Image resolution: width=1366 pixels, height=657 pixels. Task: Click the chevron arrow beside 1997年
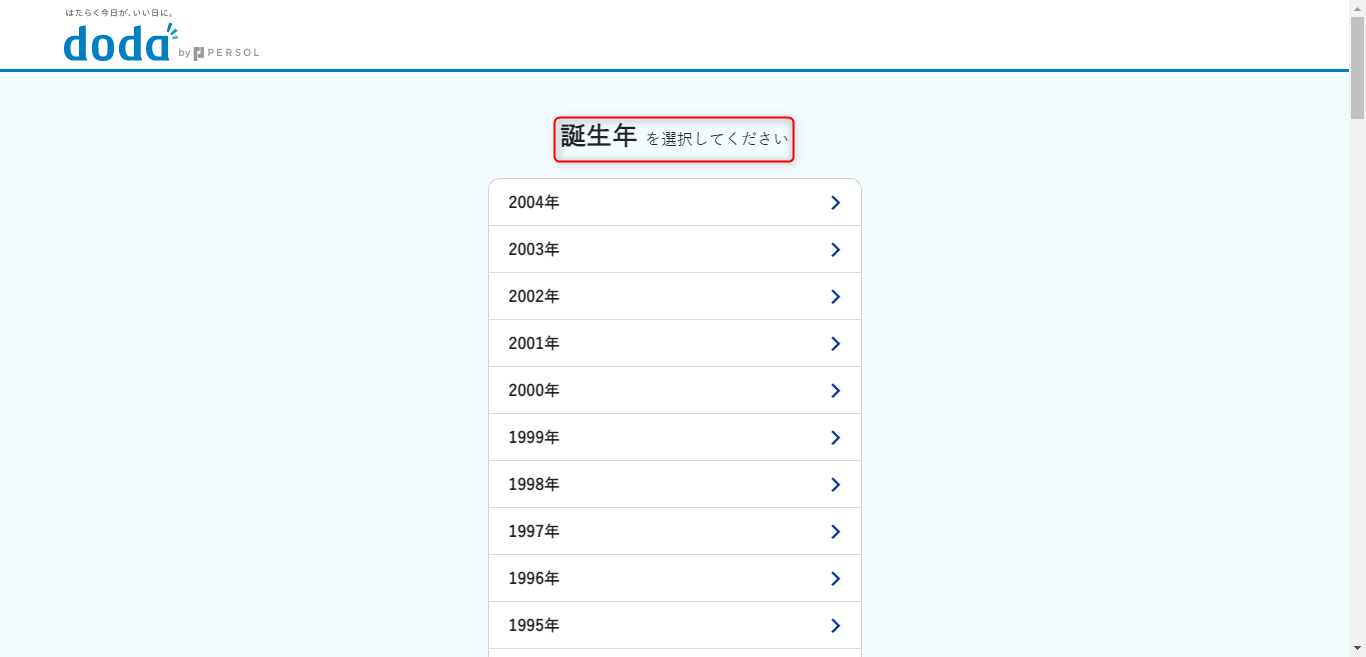click(835, 532)
